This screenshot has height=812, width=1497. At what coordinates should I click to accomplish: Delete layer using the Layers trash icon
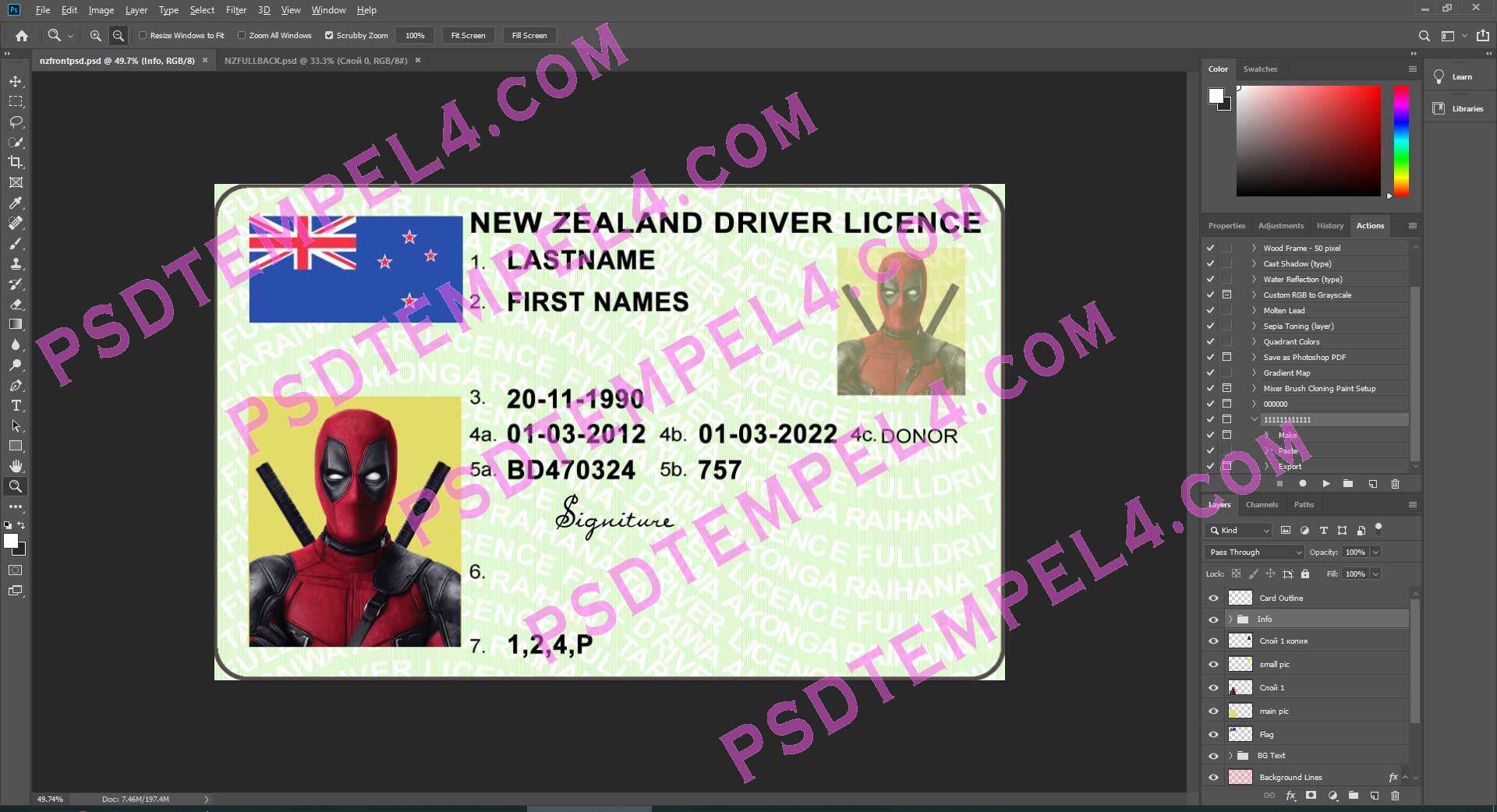[1395, 796]
